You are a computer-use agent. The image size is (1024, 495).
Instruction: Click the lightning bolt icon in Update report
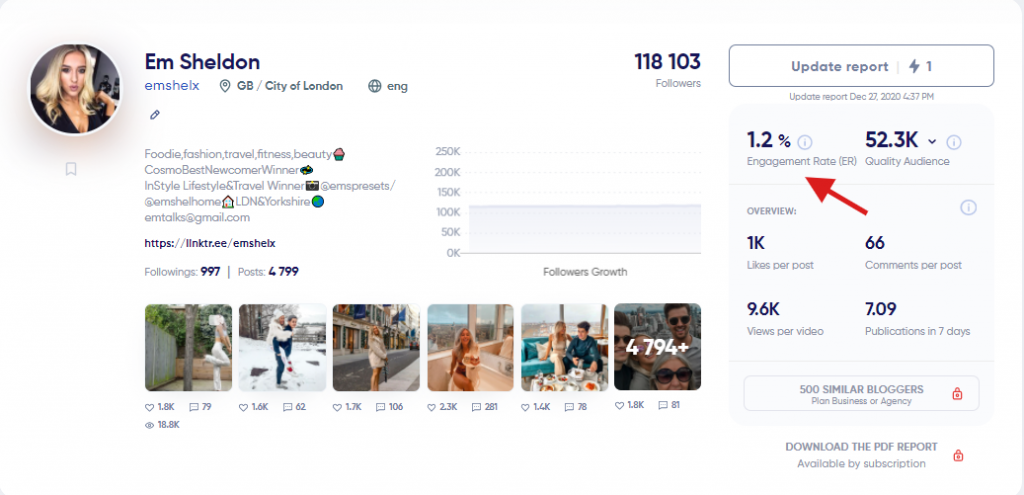[914, 66]
